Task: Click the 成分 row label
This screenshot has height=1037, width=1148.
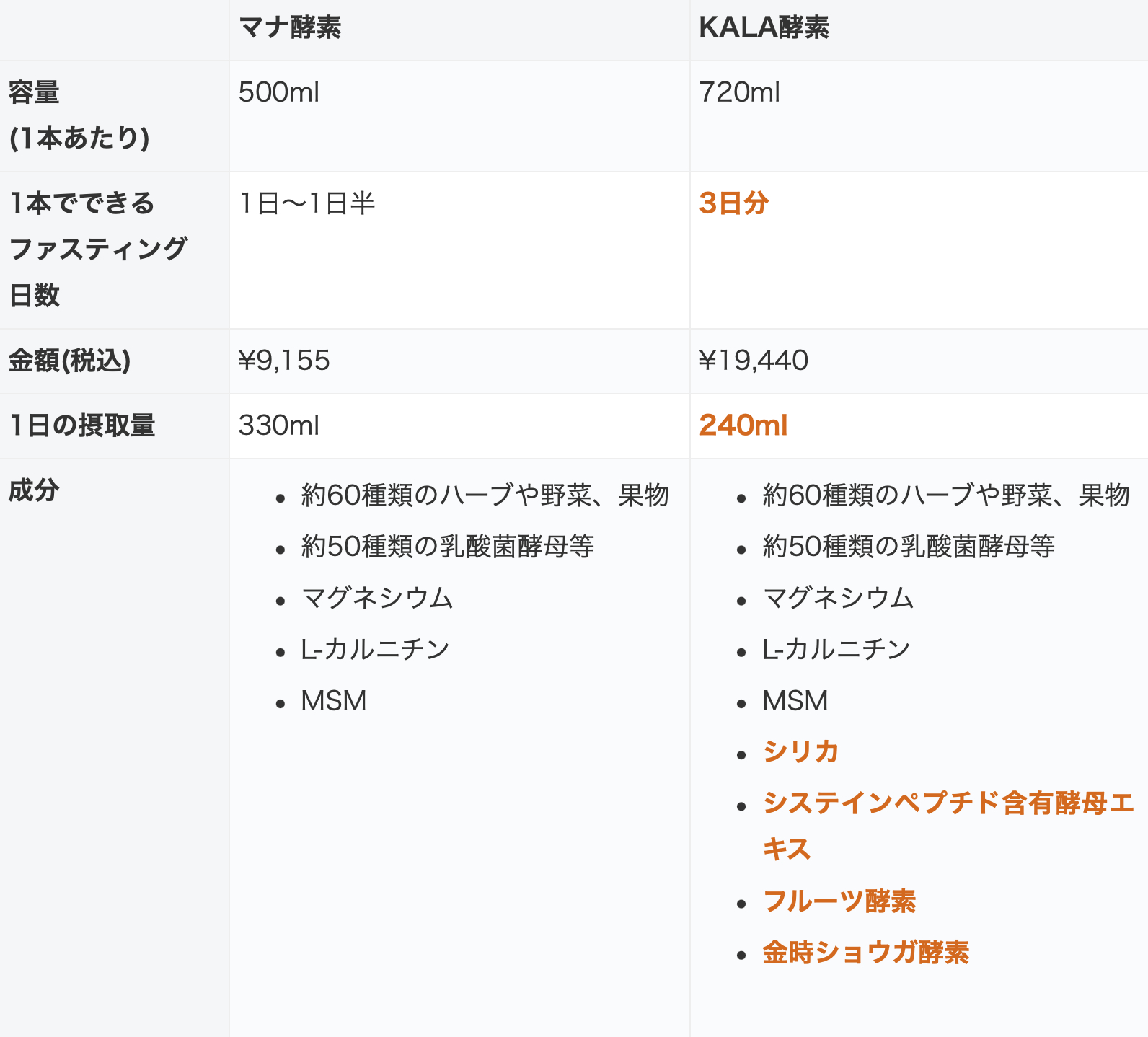Action: (x=34, y=490)
